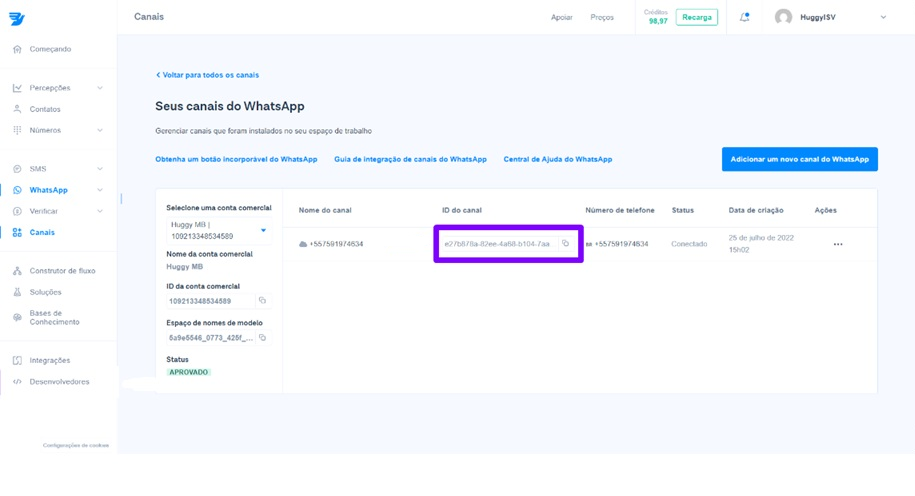The height and width of the screenshot is (496, 915).
Task: Click creation date 25 de julho de 2022
Action: [761, 244]
